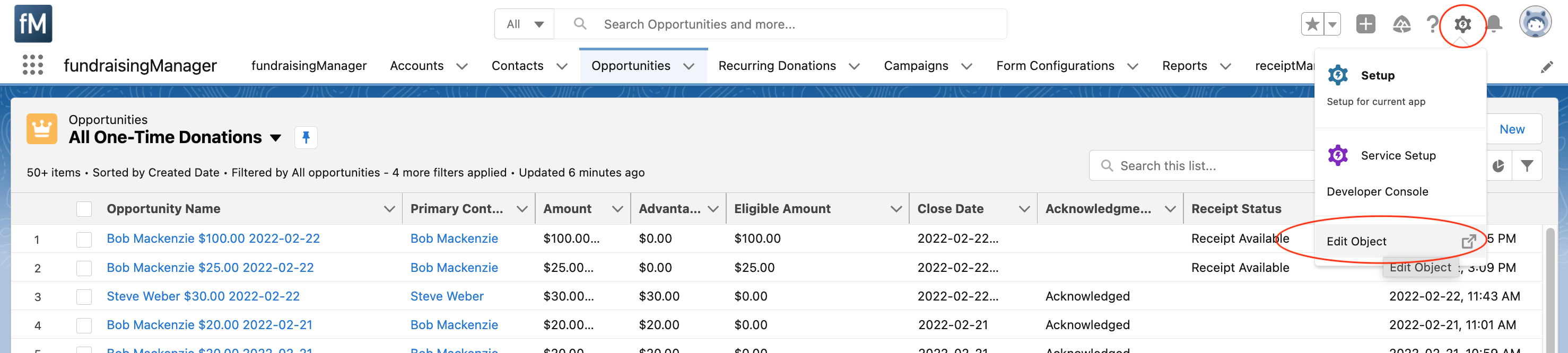This screenshot has width=1568, height=353.
Task: Expand the Accounts tab chevron
Action: 462,66
